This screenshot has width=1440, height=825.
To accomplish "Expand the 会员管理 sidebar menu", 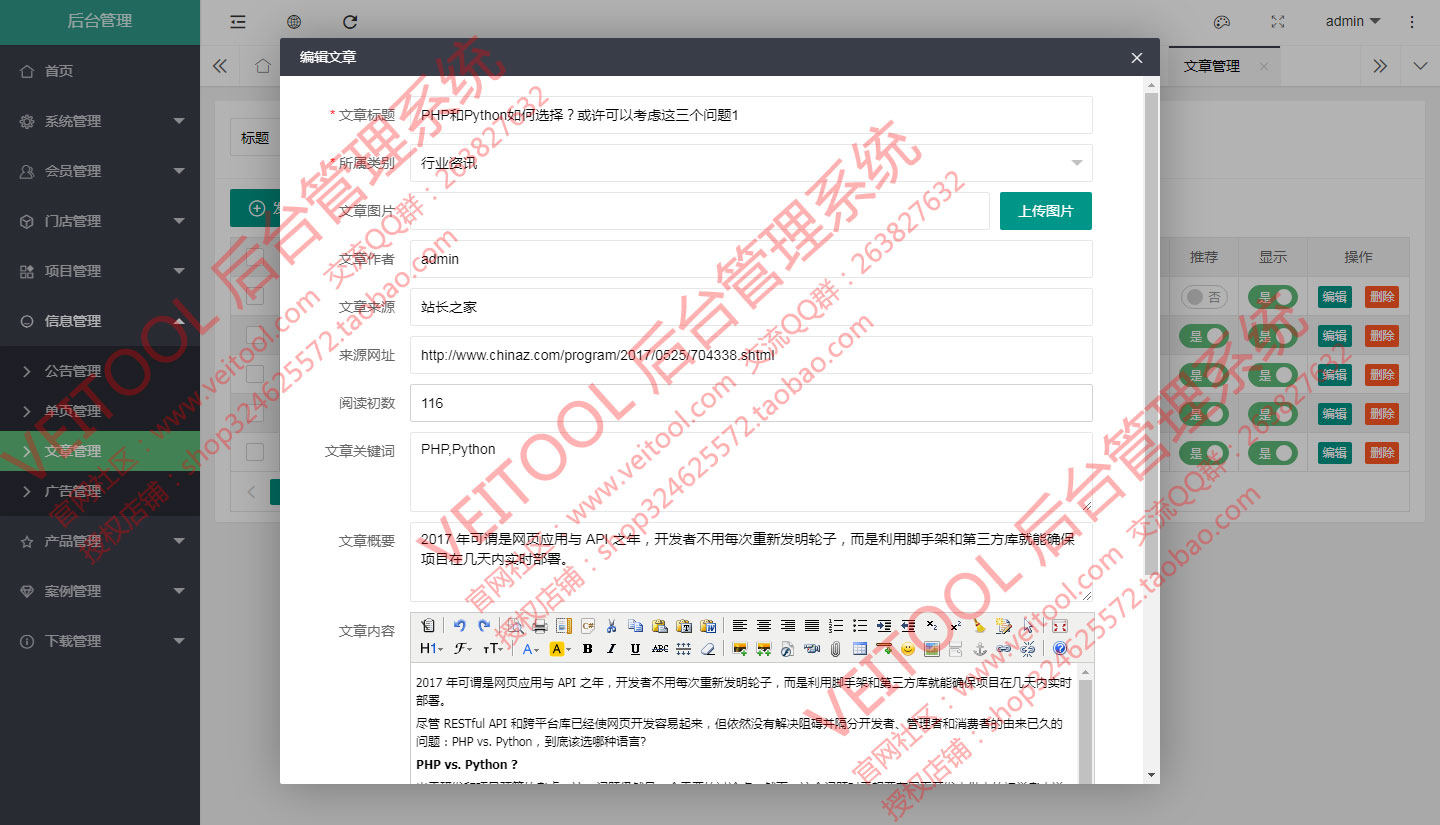I will click(x=100, y=171).
